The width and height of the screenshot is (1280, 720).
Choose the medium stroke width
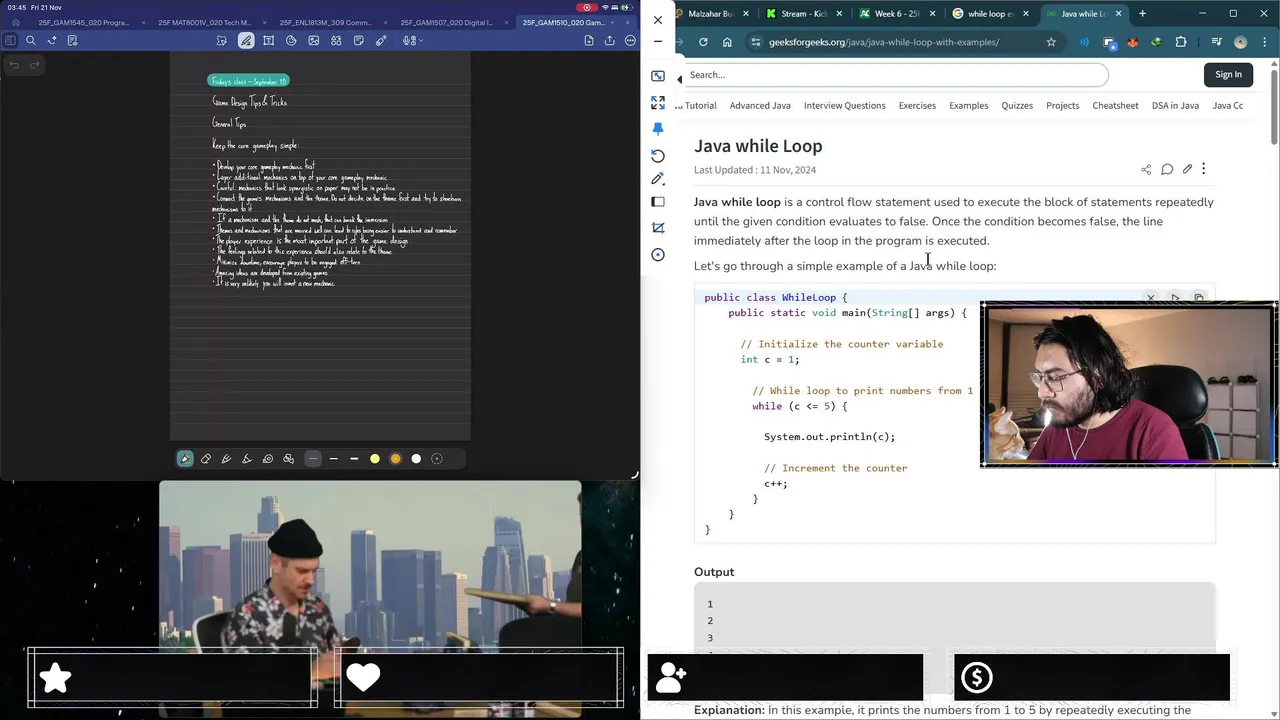point(334,459)
